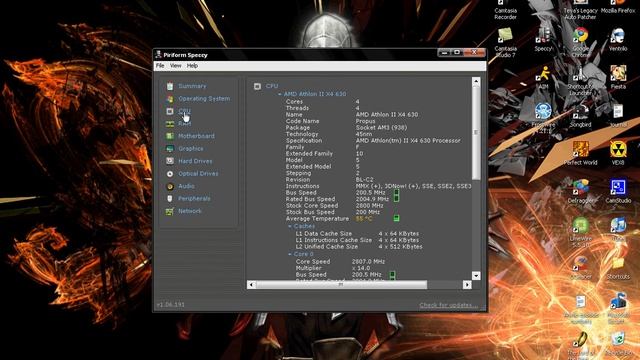Open the Summary section icon in Speccy sidebar
This screenshot has height=360, width=640.
pyautogui.click(x=170, y=86)
